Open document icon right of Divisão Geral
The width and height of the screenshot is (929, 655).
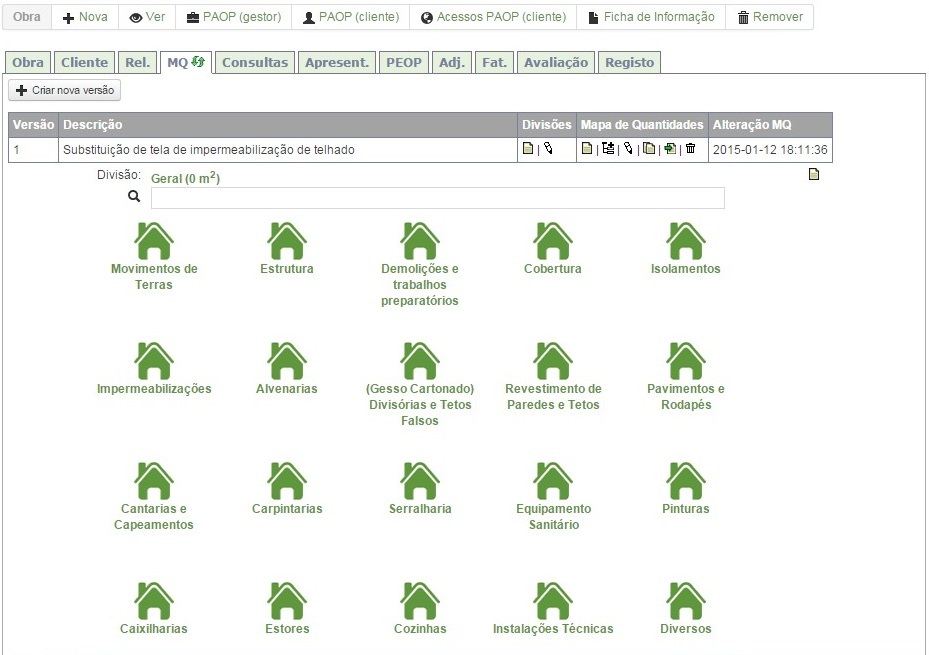814,174
